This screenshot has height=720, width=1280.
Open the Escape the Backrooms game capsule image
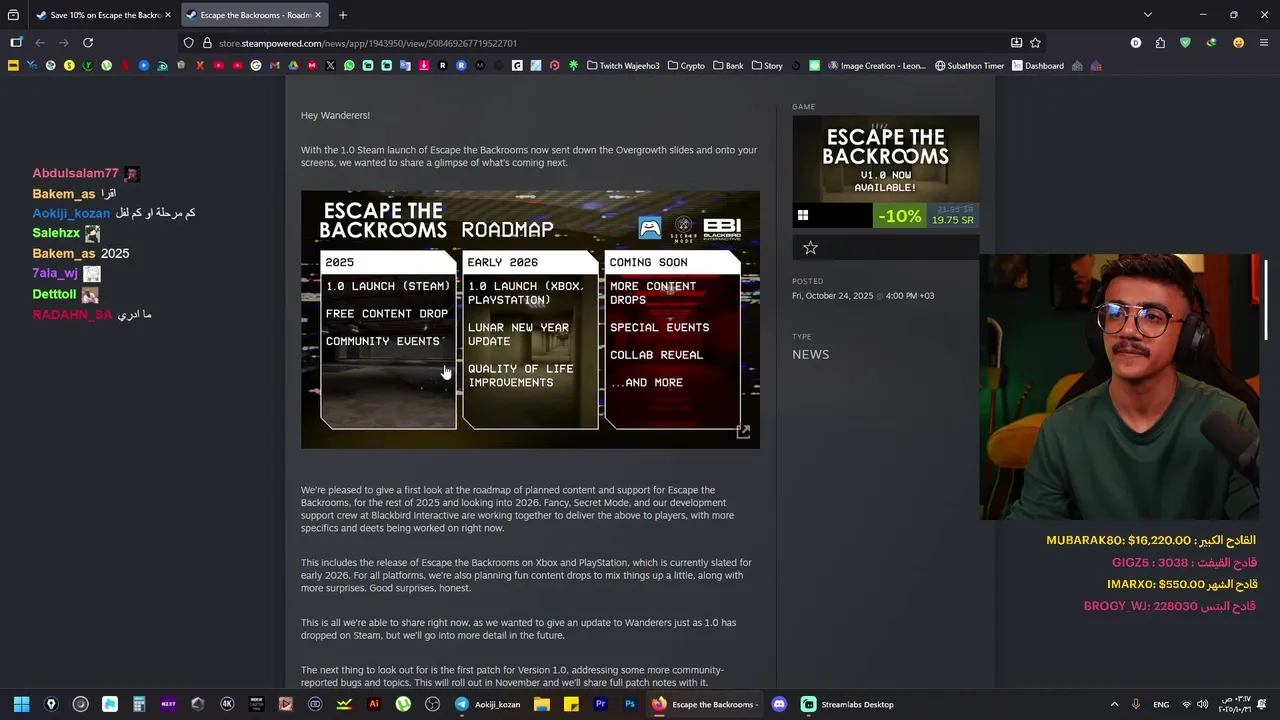pos(885,159)
